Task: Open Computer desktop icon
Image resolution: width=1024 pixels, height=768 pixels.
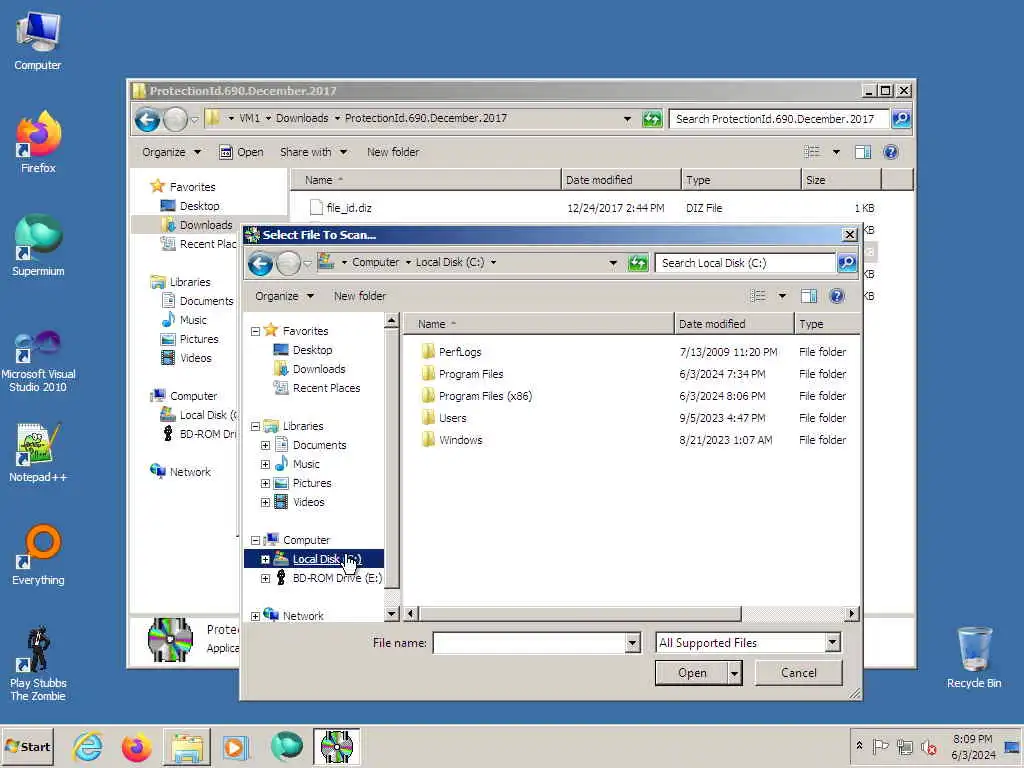Action: point(38,40)
